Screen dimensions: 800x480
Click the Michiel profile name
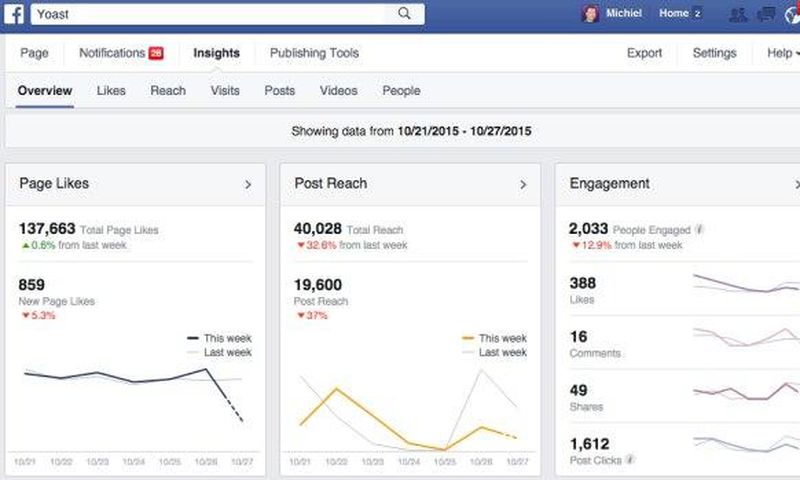coord(623,13)
